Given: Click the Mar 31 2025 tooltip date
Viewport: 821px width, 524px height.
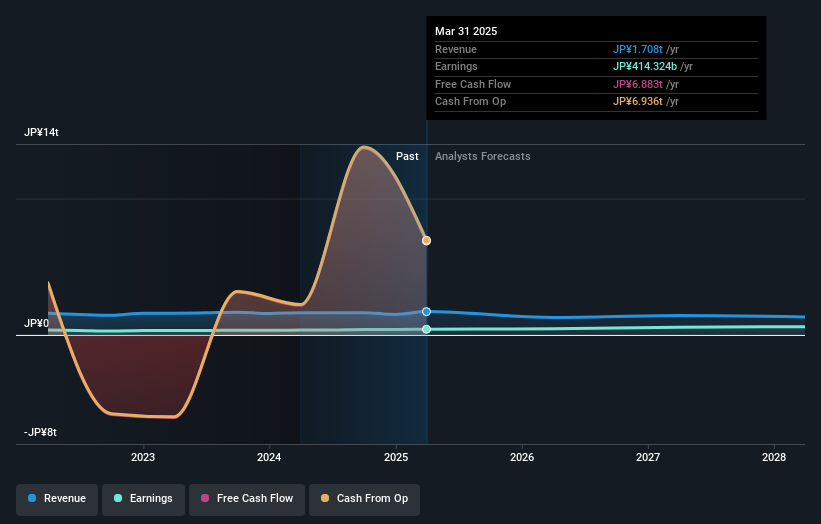Looking at the screenshot, I should click(x=466, y=31).
